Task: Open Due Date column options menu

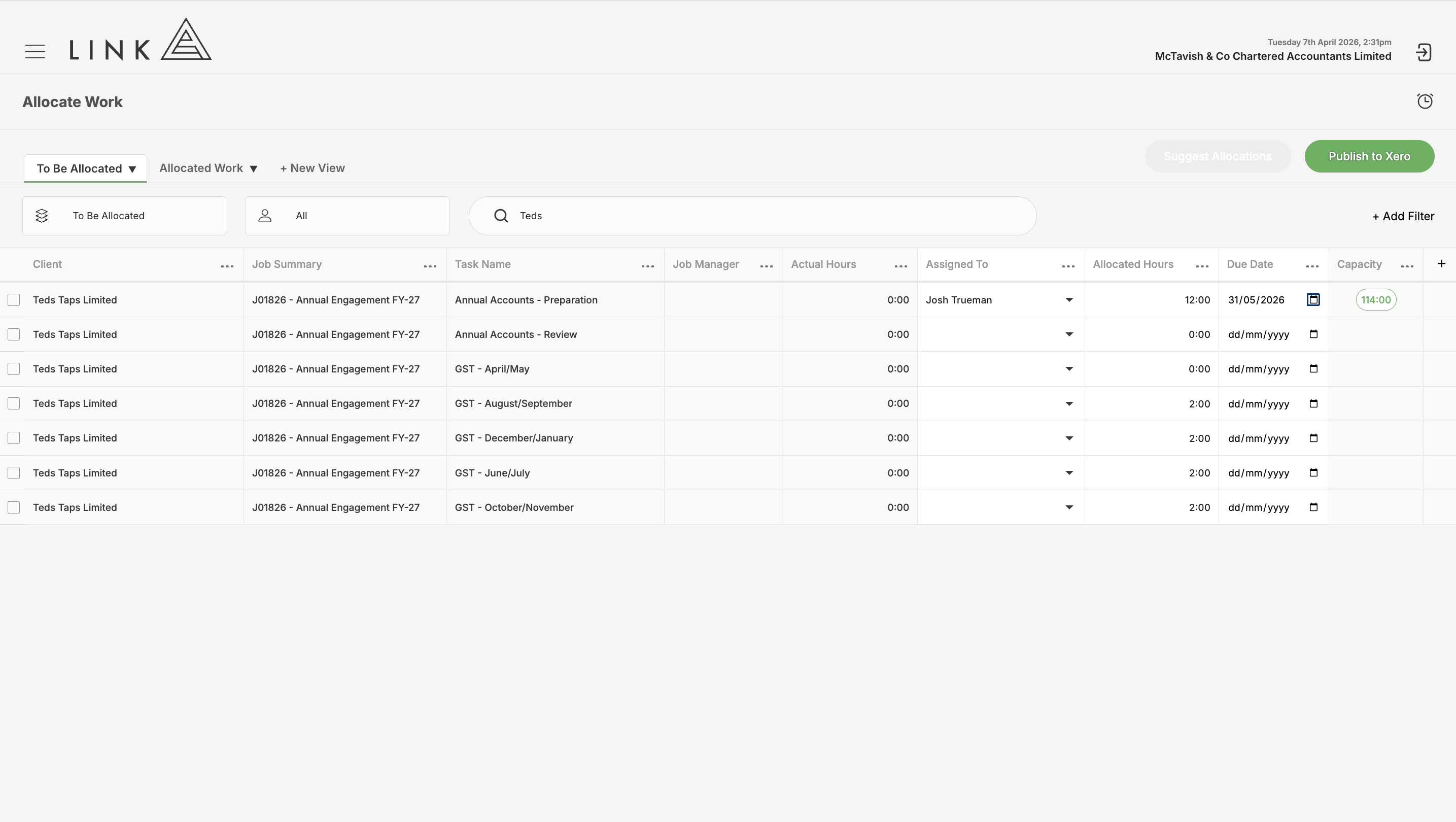Action: (x=1312, y=266)
